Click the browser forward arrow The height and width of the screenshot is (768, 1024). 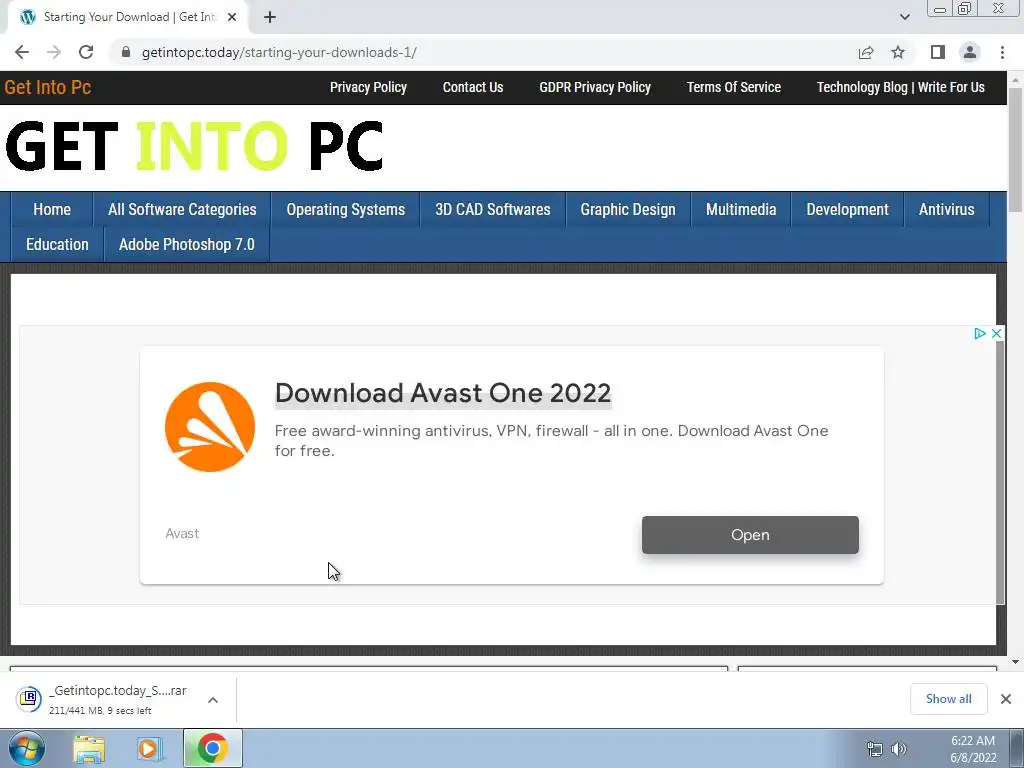click(54, 52)
